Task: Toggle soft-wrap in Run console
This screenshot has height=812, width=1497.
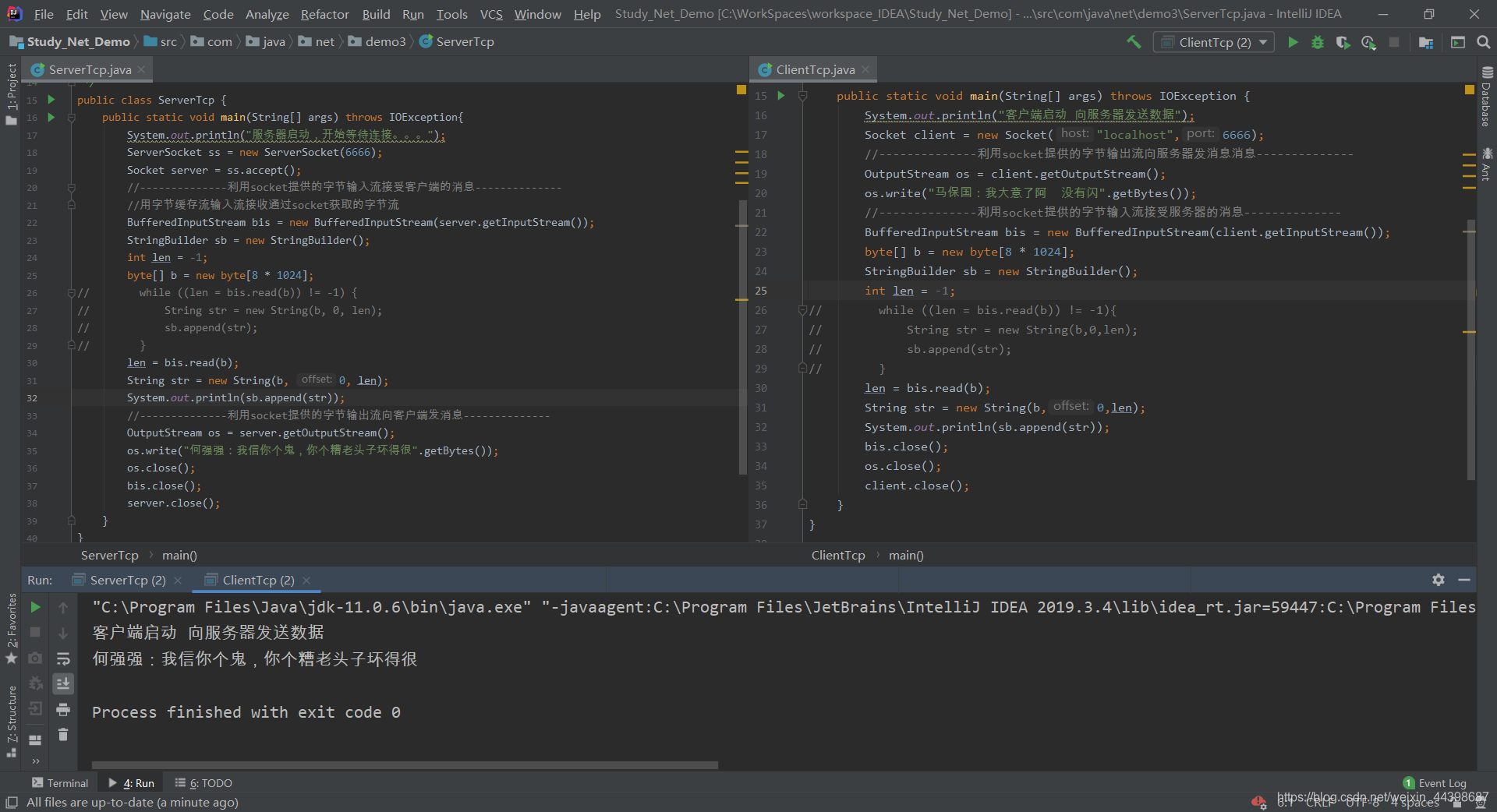Action: pos(63,658)
